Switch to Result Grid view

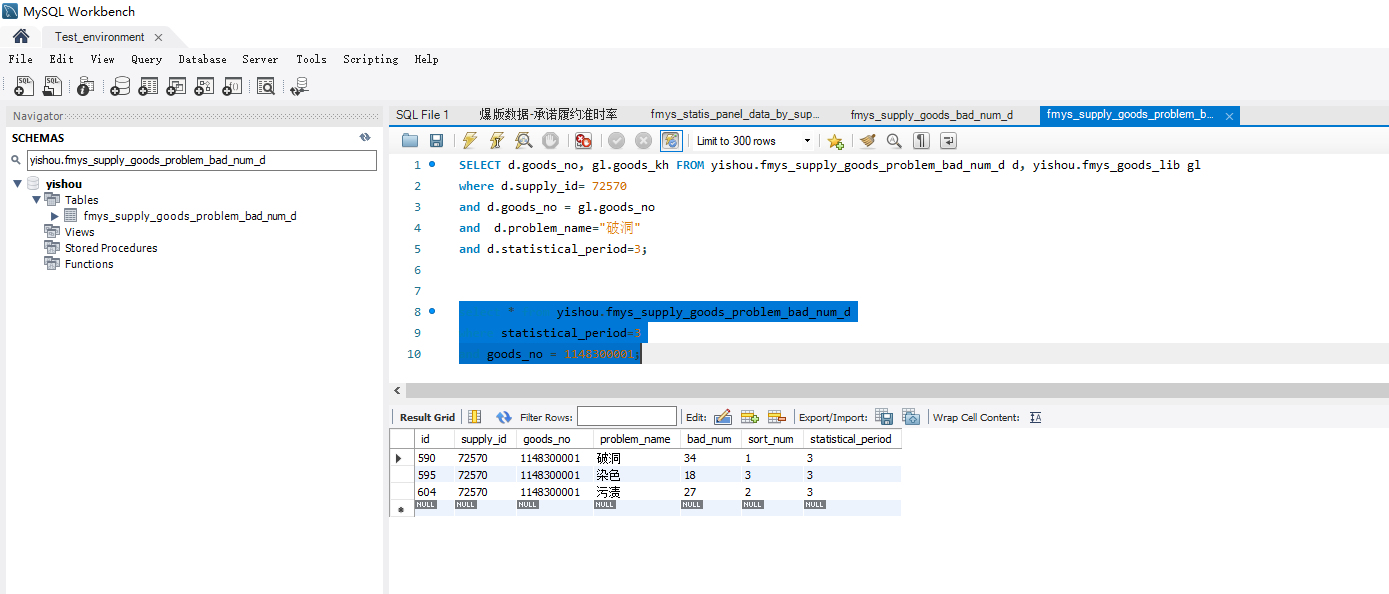tap(427, 417)
